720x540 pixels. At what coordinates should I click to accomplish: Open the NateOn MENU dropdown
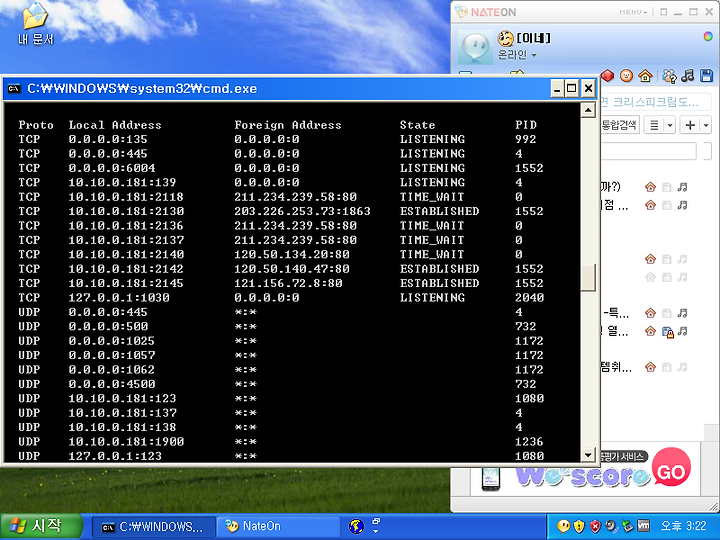pyautogui.click(x=633, y=12)
